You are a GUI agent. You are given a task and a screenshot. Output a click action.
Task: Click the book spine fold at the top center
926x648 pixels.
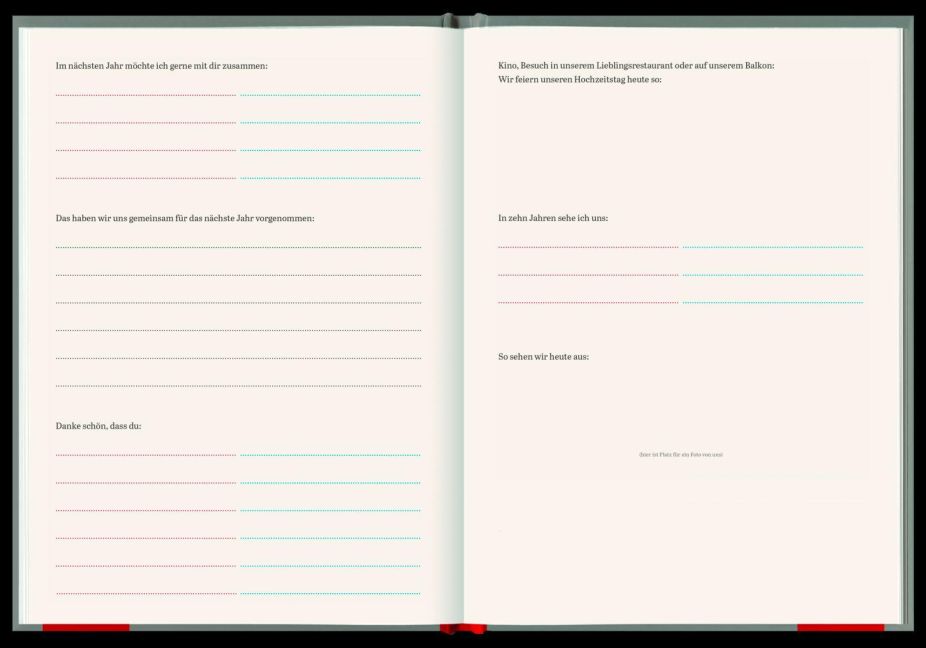coord(464,21)
